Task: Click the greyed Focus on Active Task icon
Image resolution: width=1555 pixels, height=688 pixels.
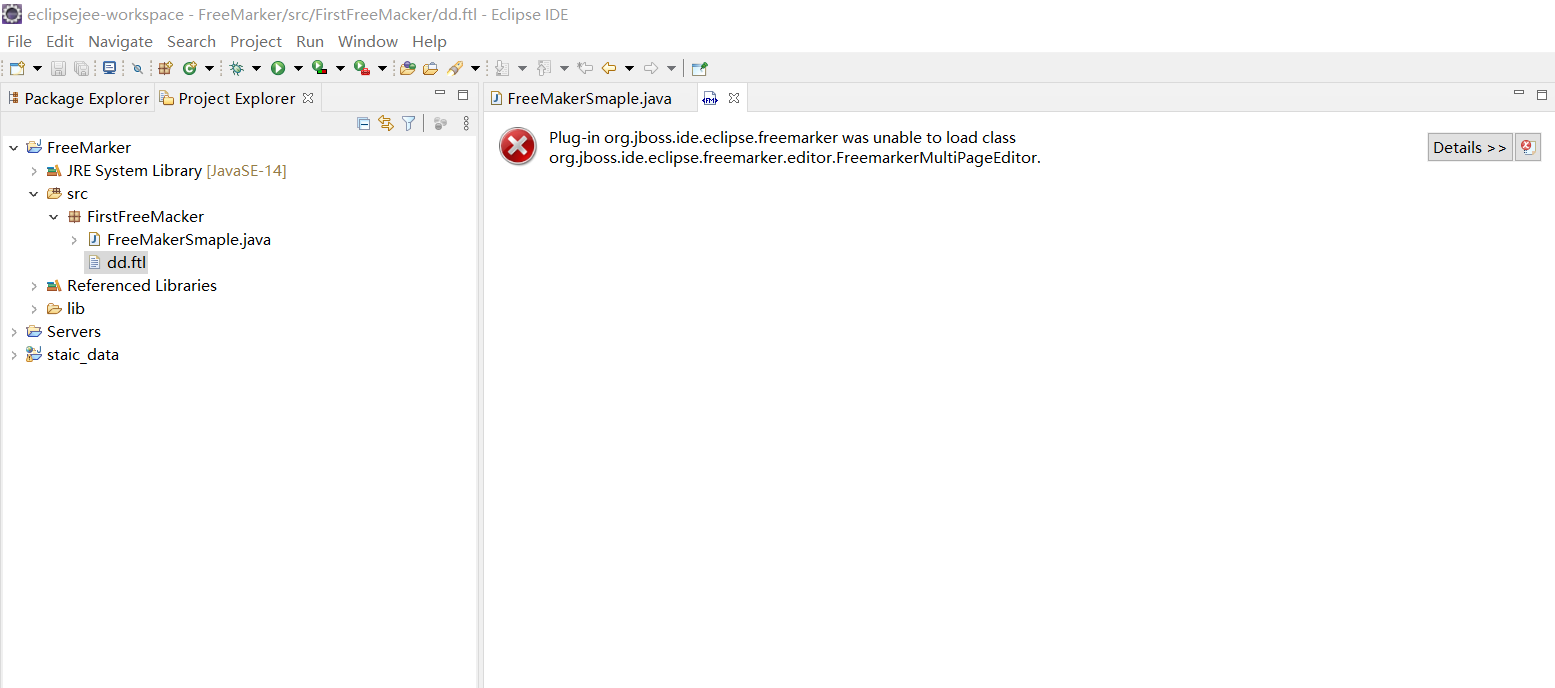Action: point(440,123)
